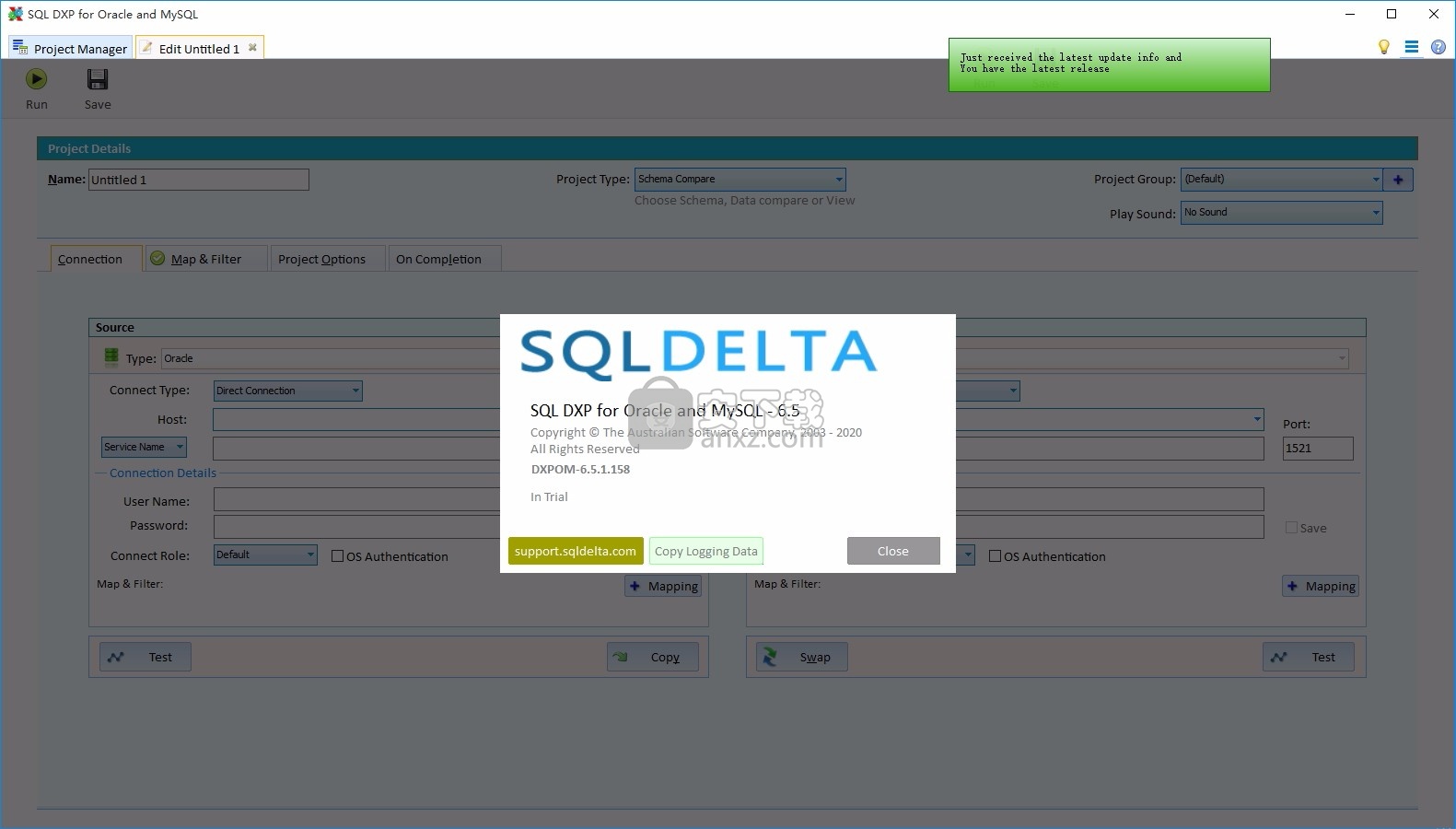The width and height of the screenshot is (1456, 829).
Task: Click the Swap connections button
Action: click(802, 657)
